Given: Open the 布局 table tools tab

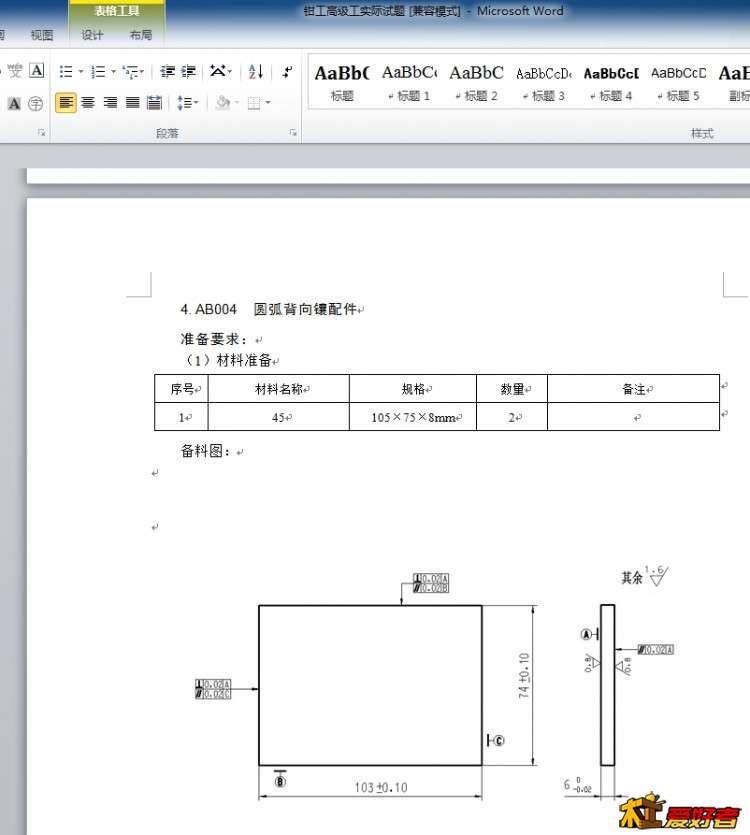Looking at the screenshot, I should coord(141,35).
